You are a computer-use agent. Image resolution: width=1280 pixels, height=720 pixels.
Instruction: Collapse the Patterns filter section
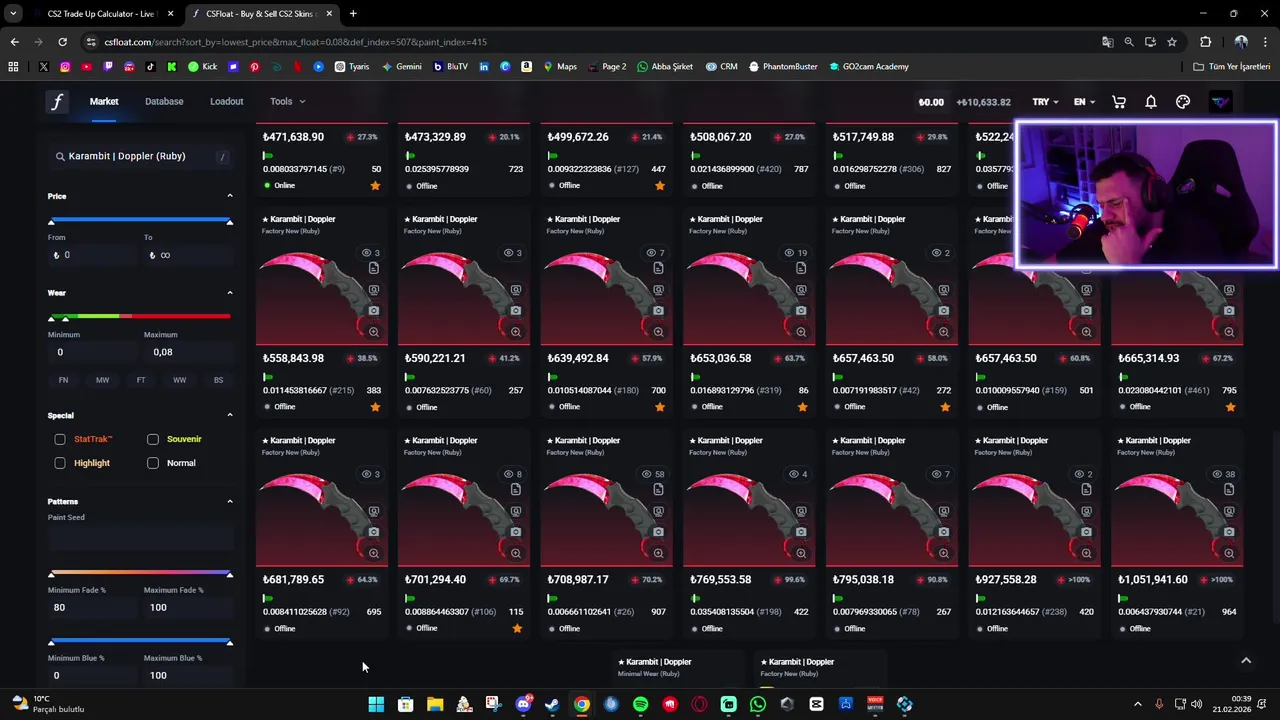pos(229,501)
